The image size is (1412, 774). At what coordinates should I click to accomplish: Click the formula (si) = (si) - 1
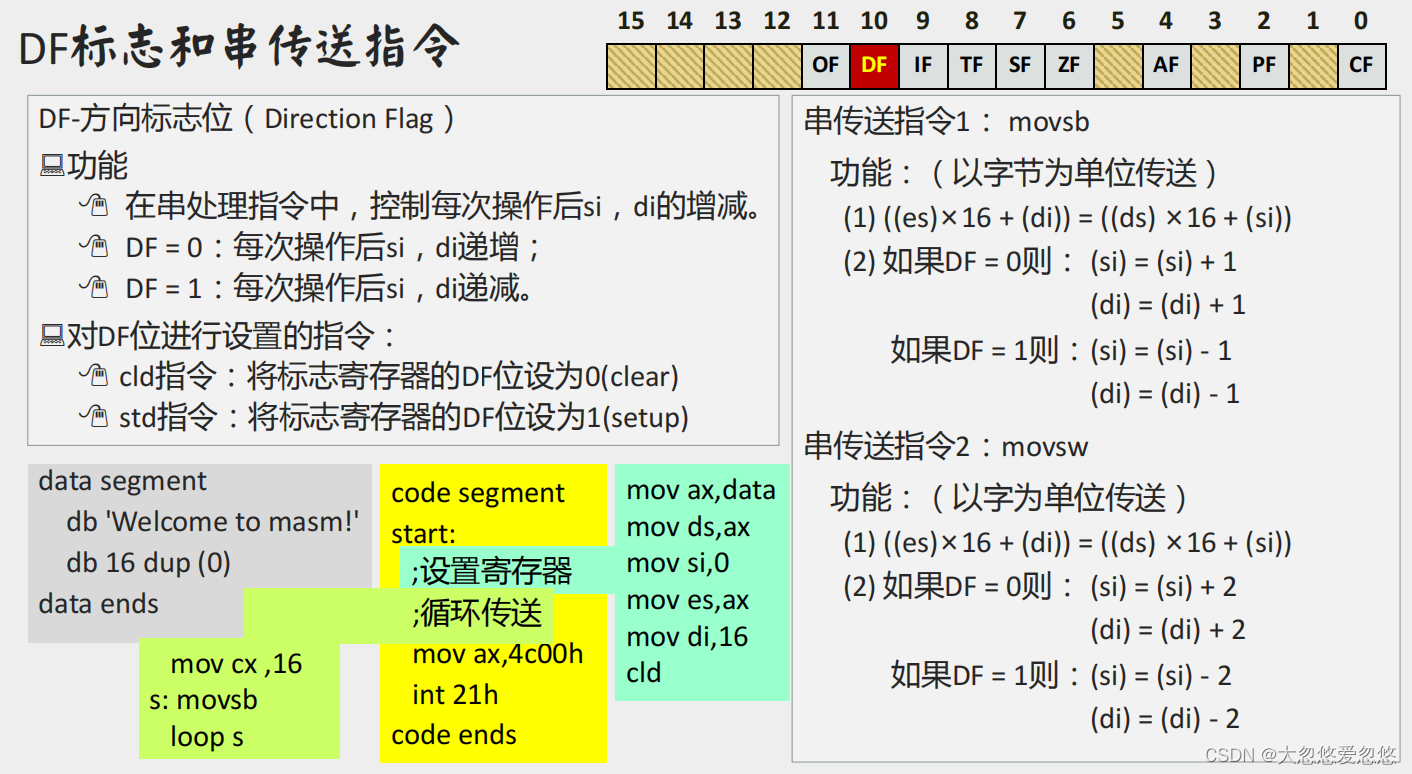point(1160,351)
